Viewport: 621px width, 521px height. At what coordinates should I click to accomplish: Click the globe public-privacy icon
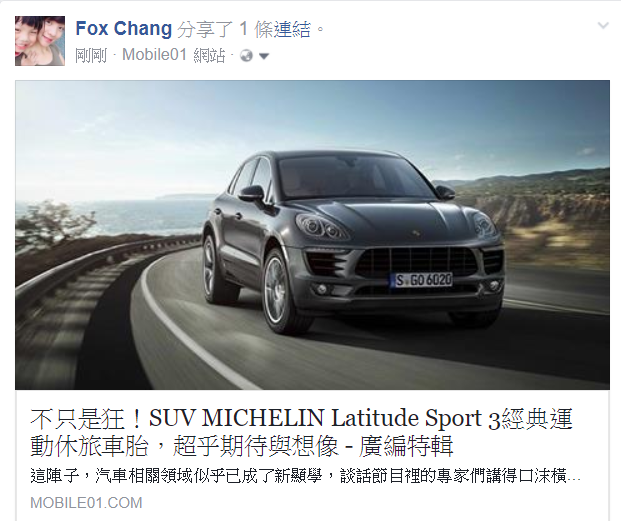tap(246, 56)
